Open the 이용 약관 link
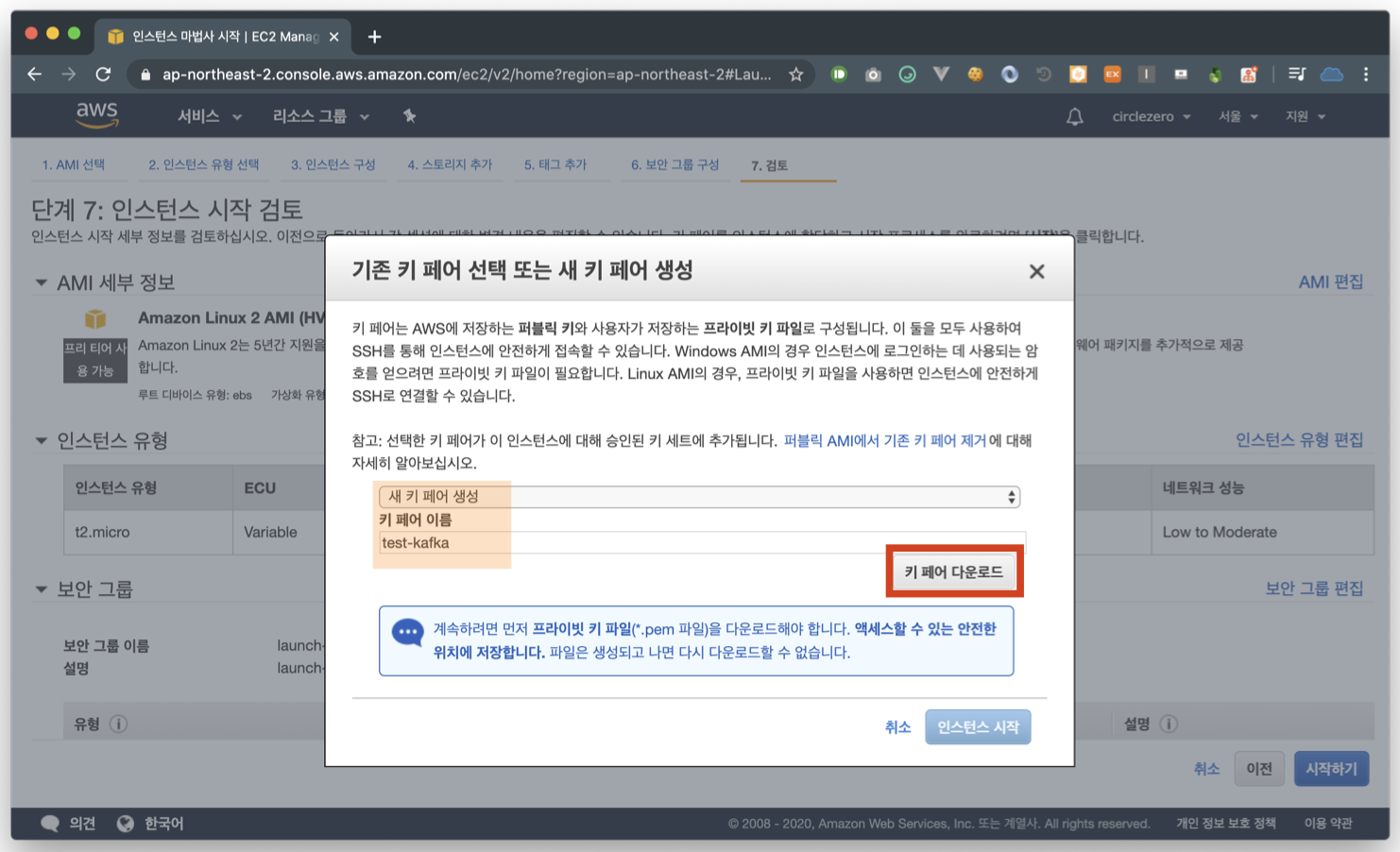 [x=1327, y=824]
